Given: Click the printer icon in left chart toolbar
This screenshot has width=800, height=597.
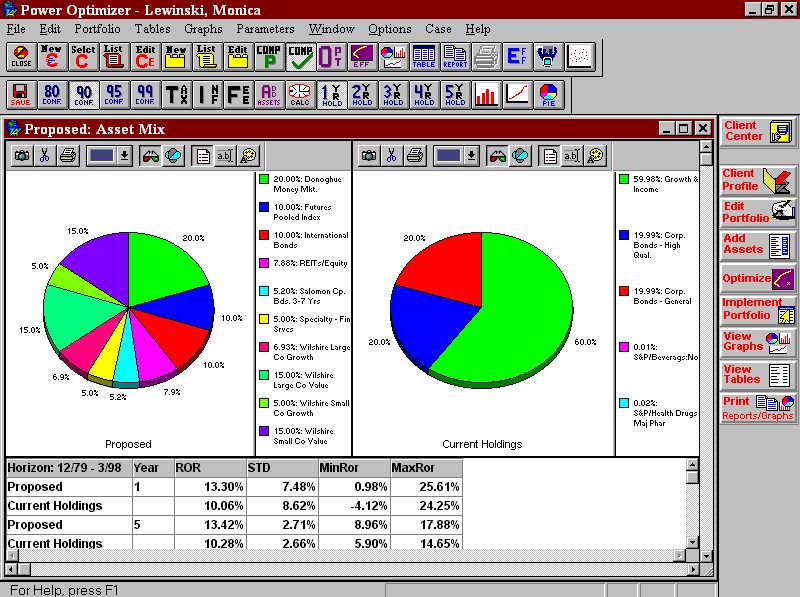Looking at the screenshot, I should coord(67,155).
